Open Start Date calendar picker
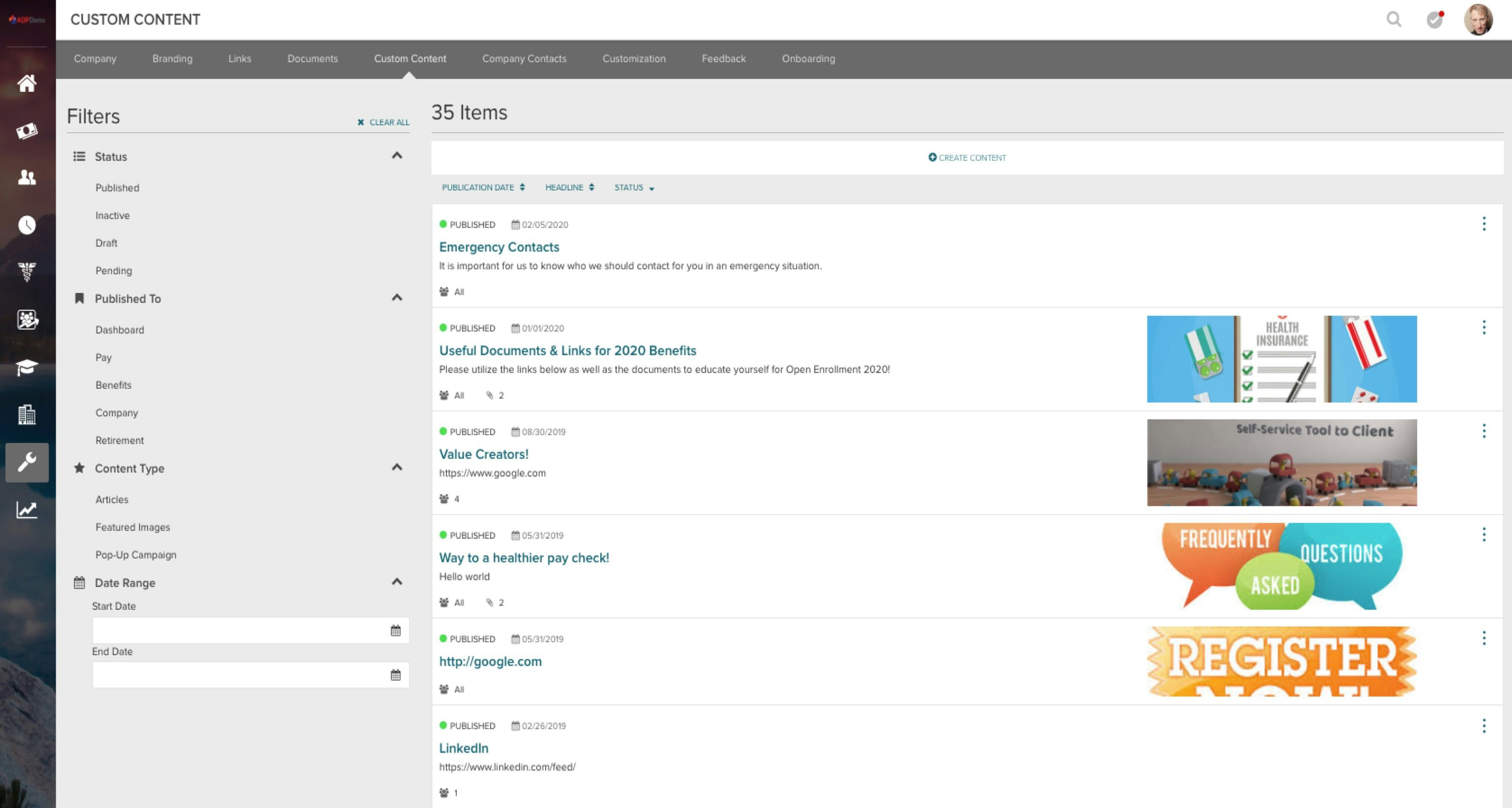The width and height of the screenshot is (1512, 808). (x=395, y=630)
